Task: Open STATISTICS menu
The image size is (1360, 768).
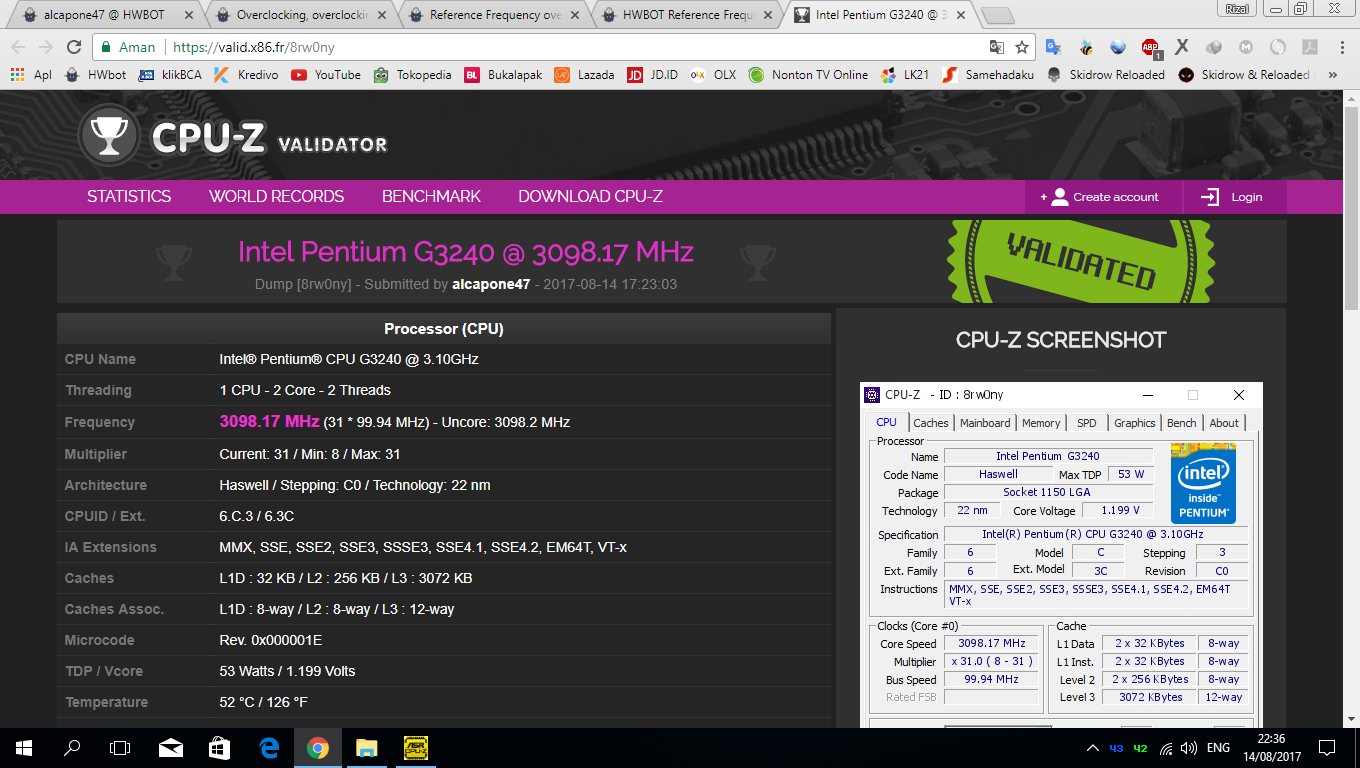Action: click(x=129, y=197)
